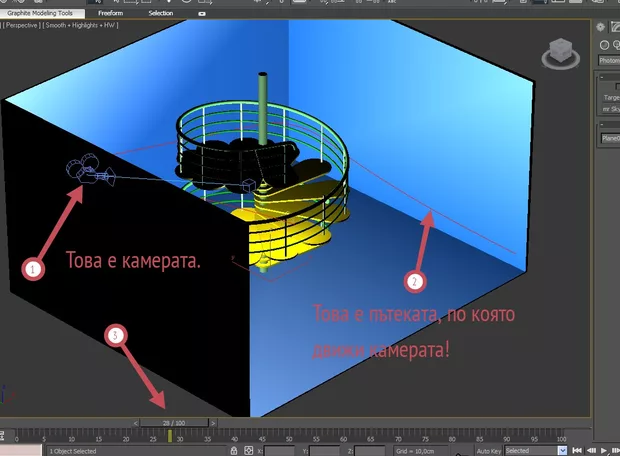Click the mr Sky light button
Viewport: 620px width, 456px height.
point(608,108)
